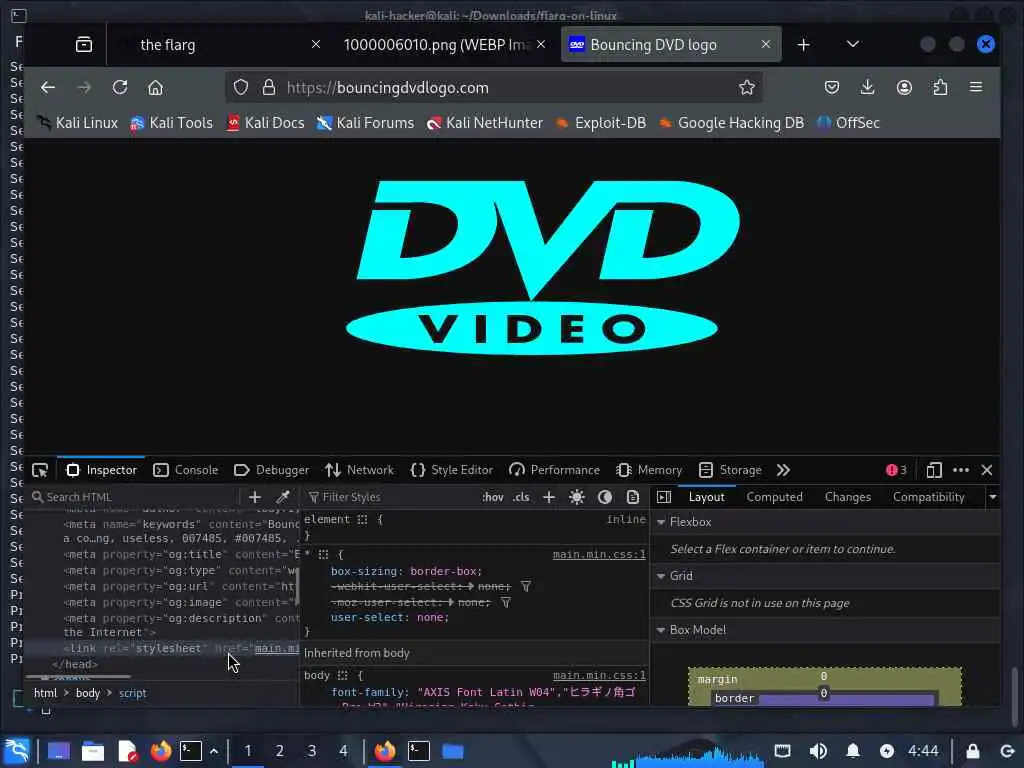Viewport: 1024px width, 768px height.
Task: Open the notifications bell in system tray
Action: (x=853, y=751)
